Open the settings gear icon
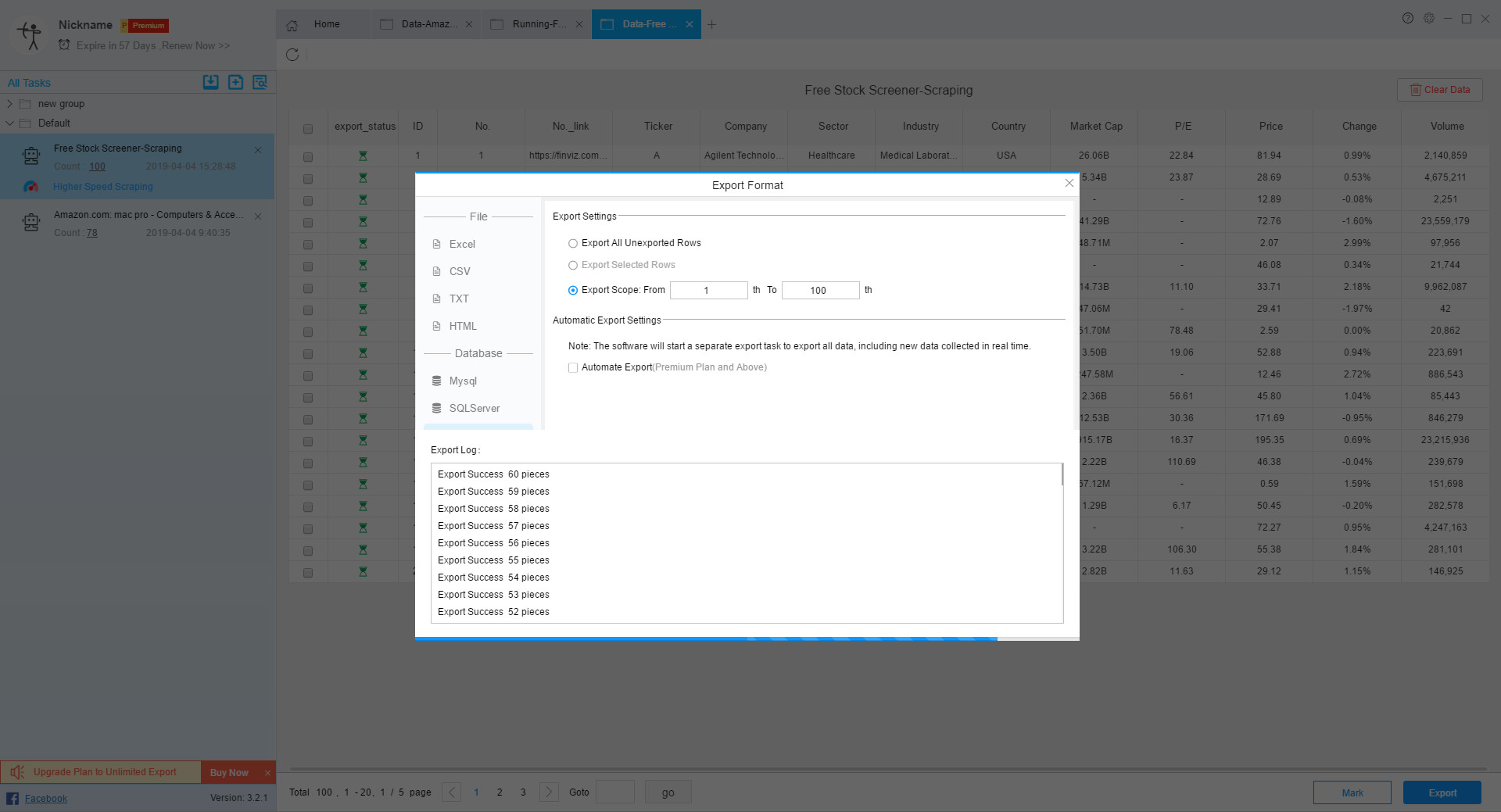Viewport: 1501px width, 812px height. (1429, 18)
